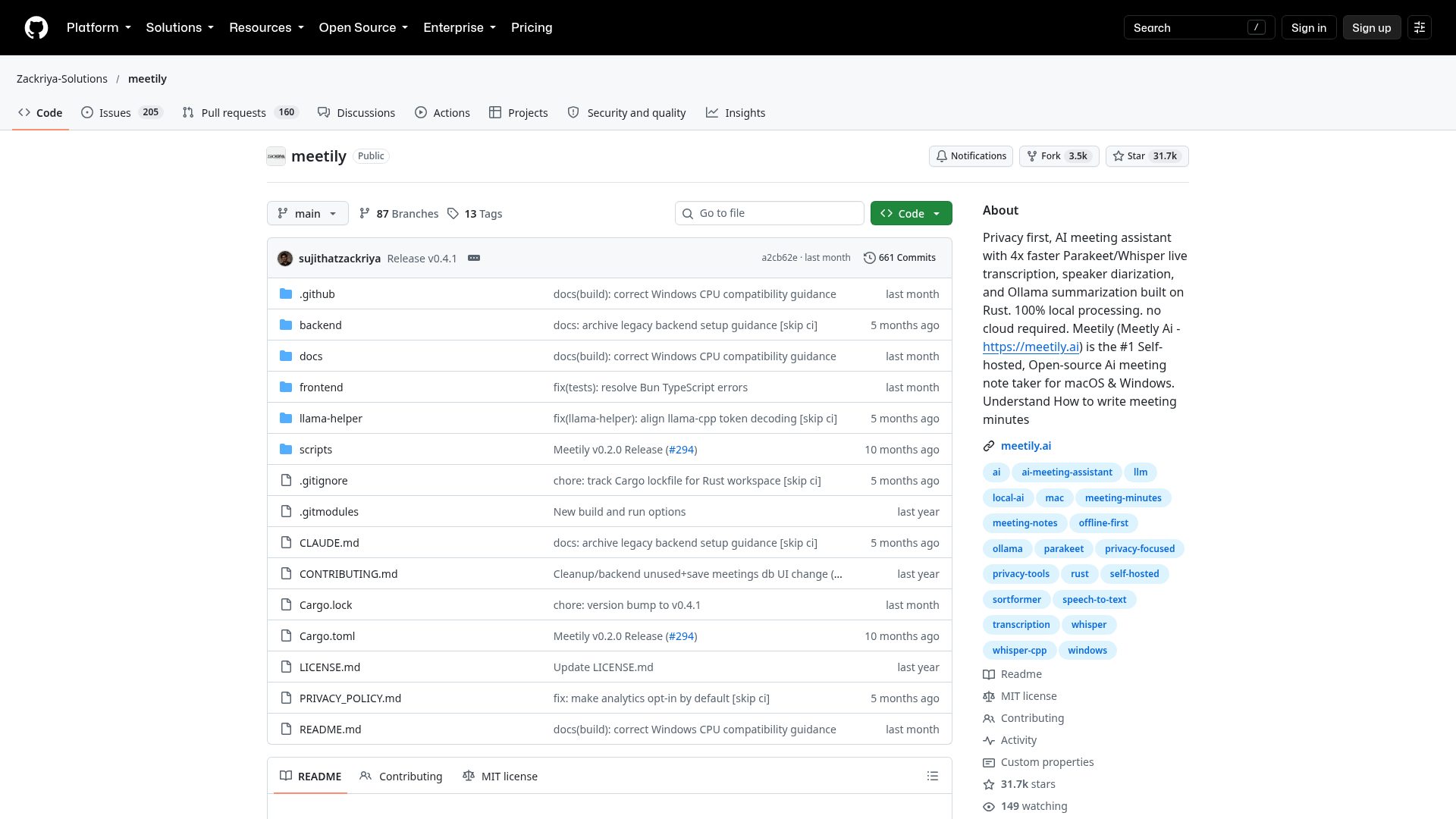
Task: Open the green Code dropdown button
Action: pyautogui.click(x=912, y=213)
